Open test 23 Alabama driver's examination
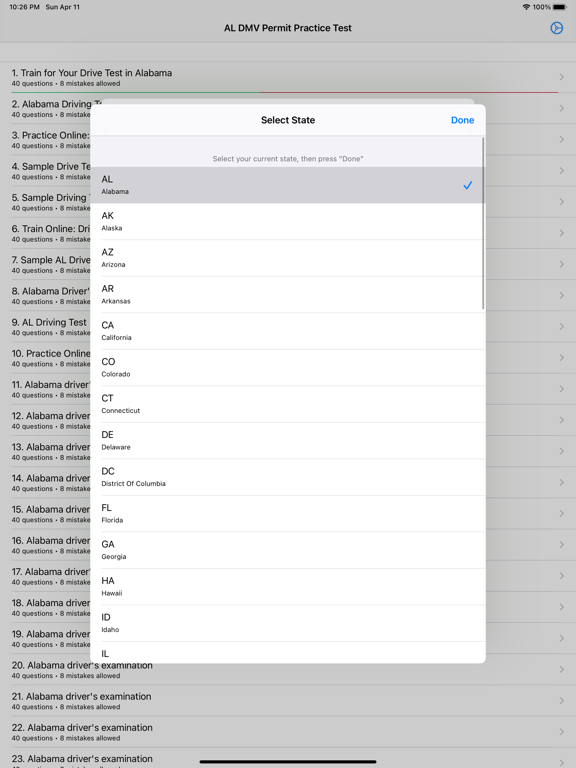Image resolution: width=576 pixels, height=768 pixels. click(288, 758)
